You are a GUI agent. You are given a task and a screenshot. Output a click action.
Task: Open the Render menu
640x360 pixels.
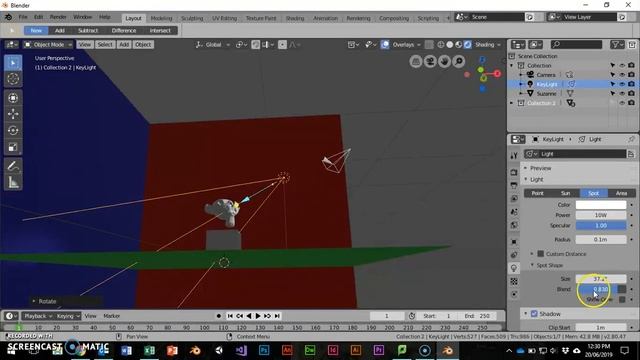(x=58, y=17)
